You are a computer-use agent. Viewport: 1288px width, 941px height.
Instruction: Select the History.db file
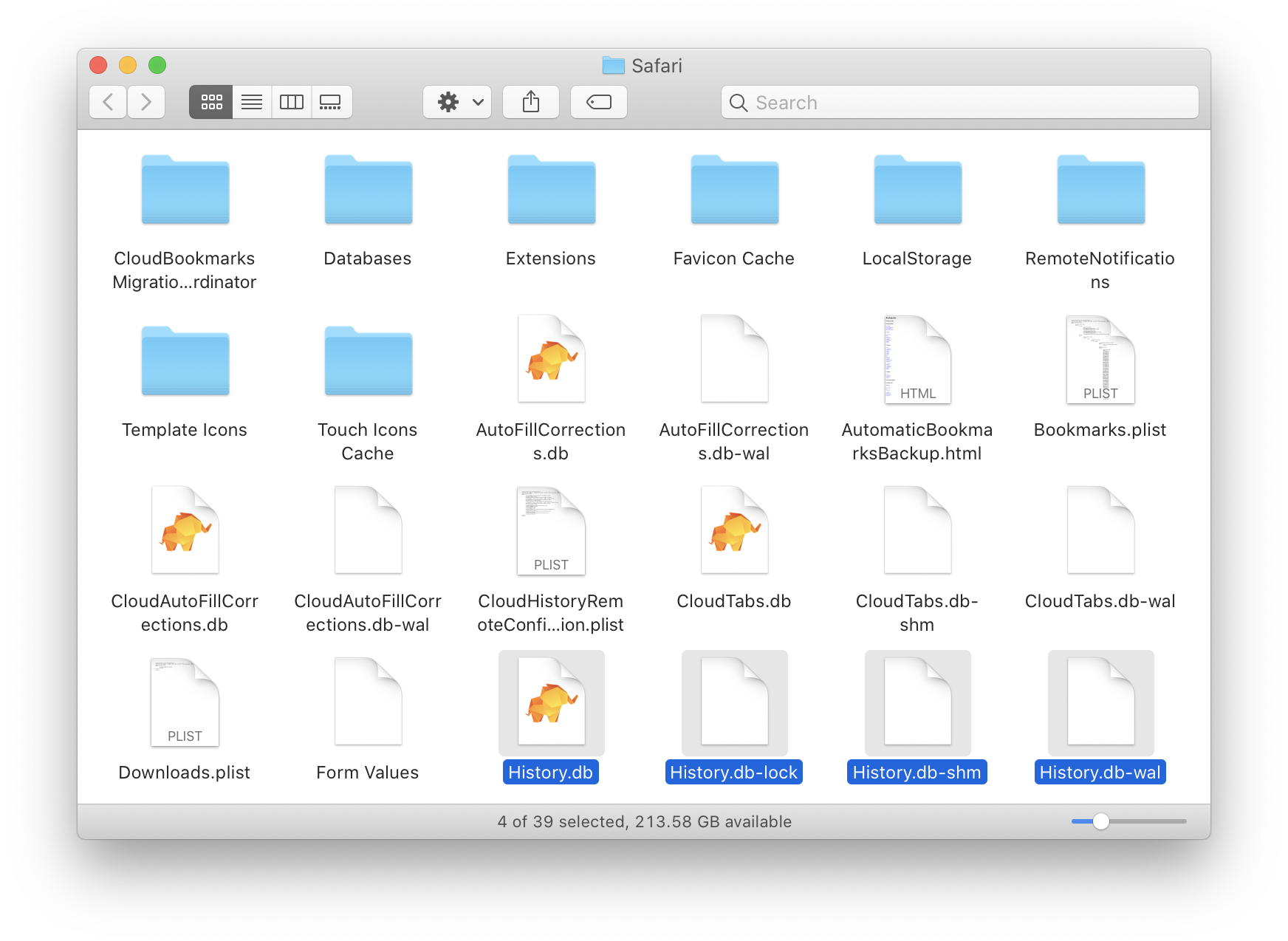(x=550, y=702)
